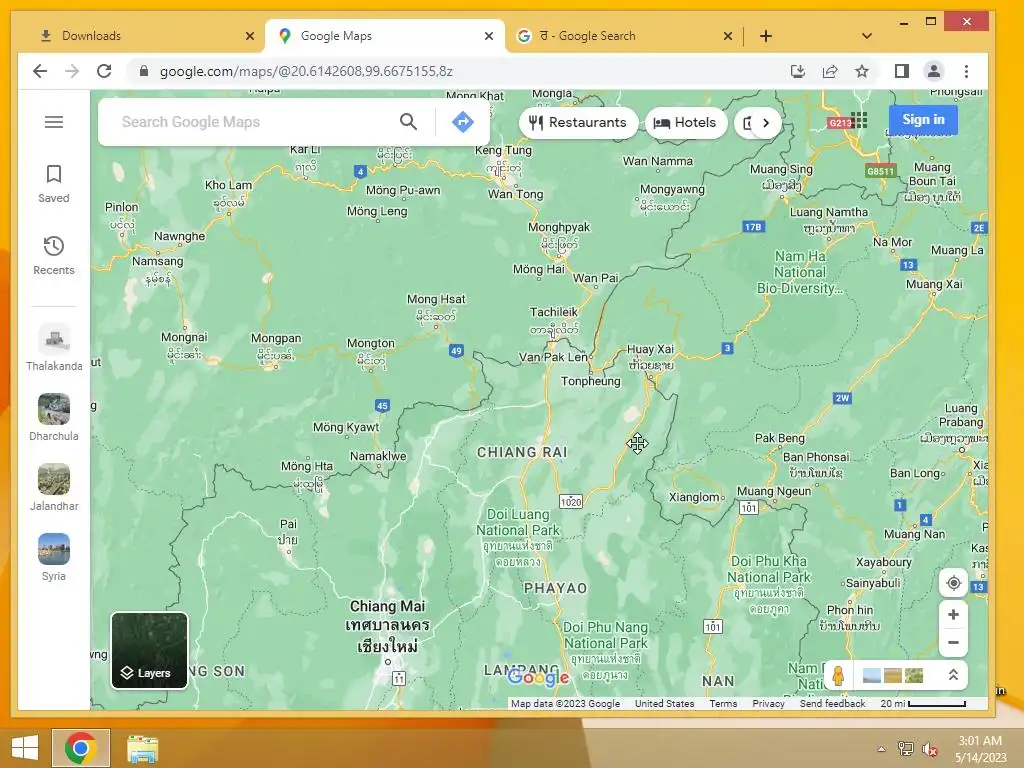Open the Syria recent place

tap(54, 558)
